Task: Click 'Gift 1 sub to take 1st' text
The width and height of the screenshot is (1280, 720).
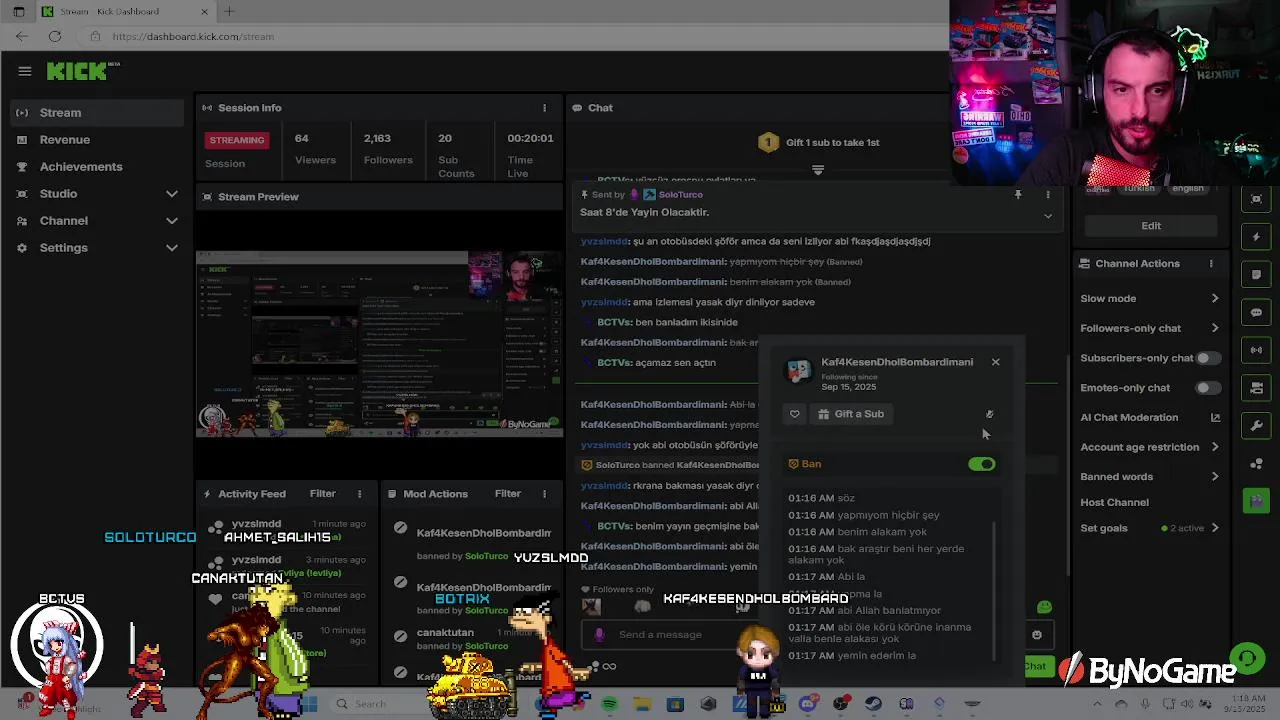Action: click(x=832, y=143)
